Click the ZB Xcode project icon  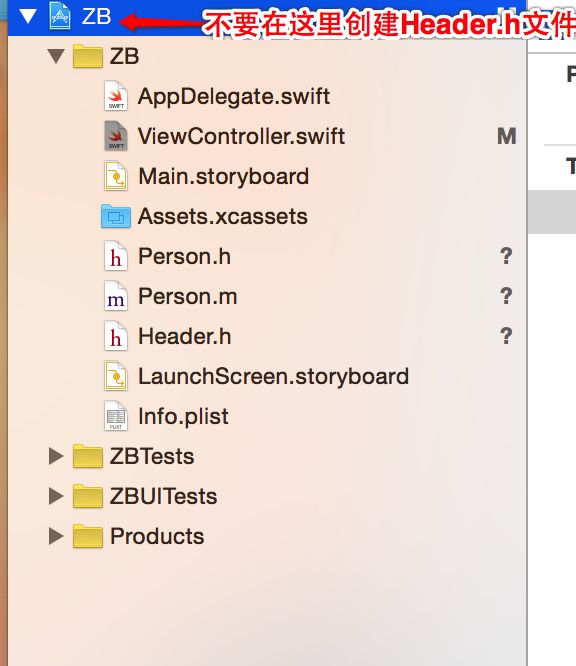(60, 16)
